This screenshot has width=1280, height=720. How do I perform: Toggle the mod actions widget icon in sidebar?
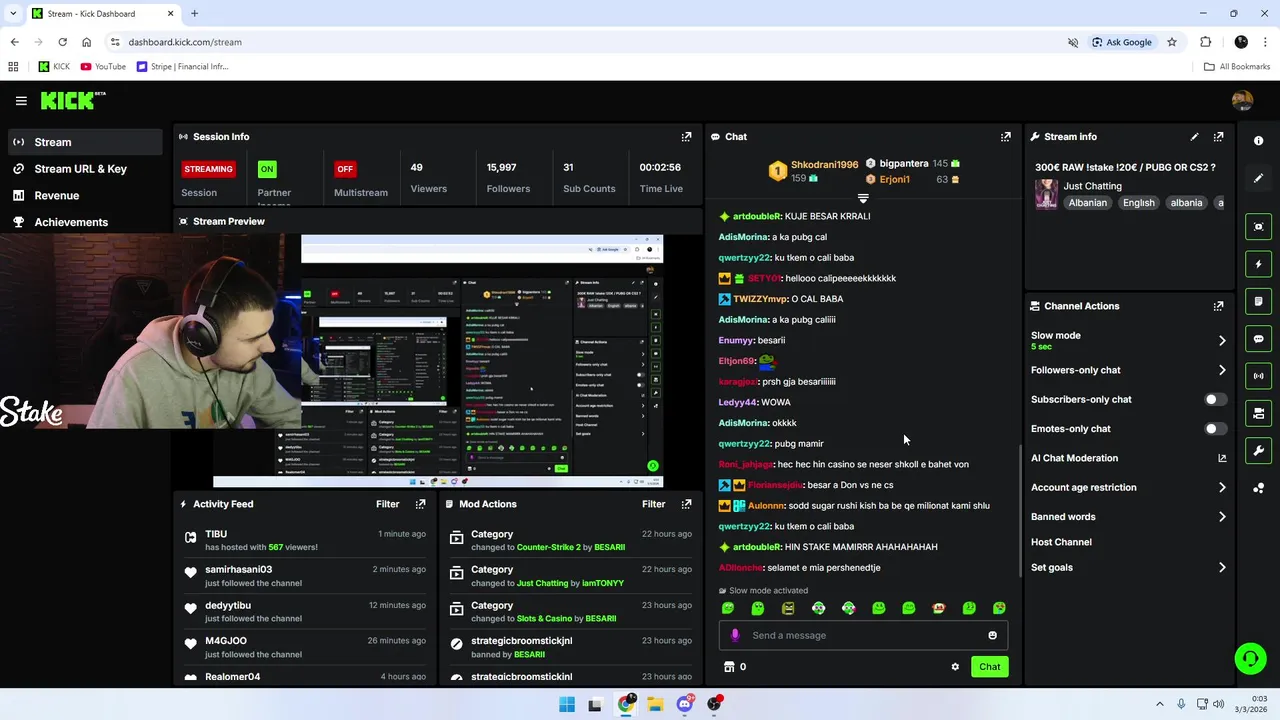[x=1259, y=413]
